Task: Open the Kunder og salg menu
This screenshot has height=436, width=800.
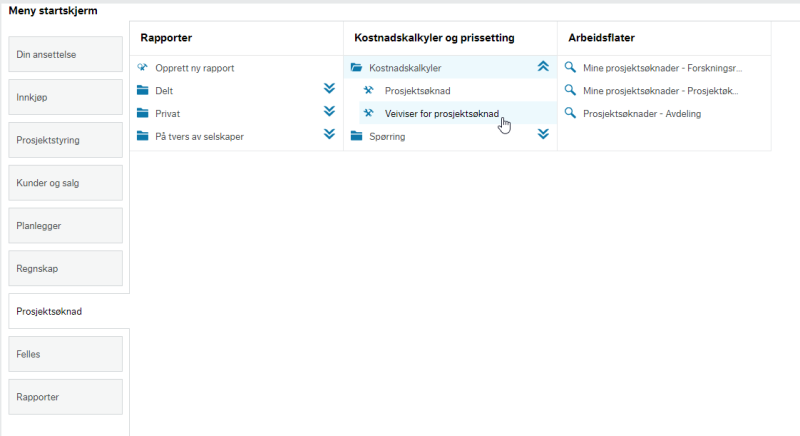Action: (65, 183)
